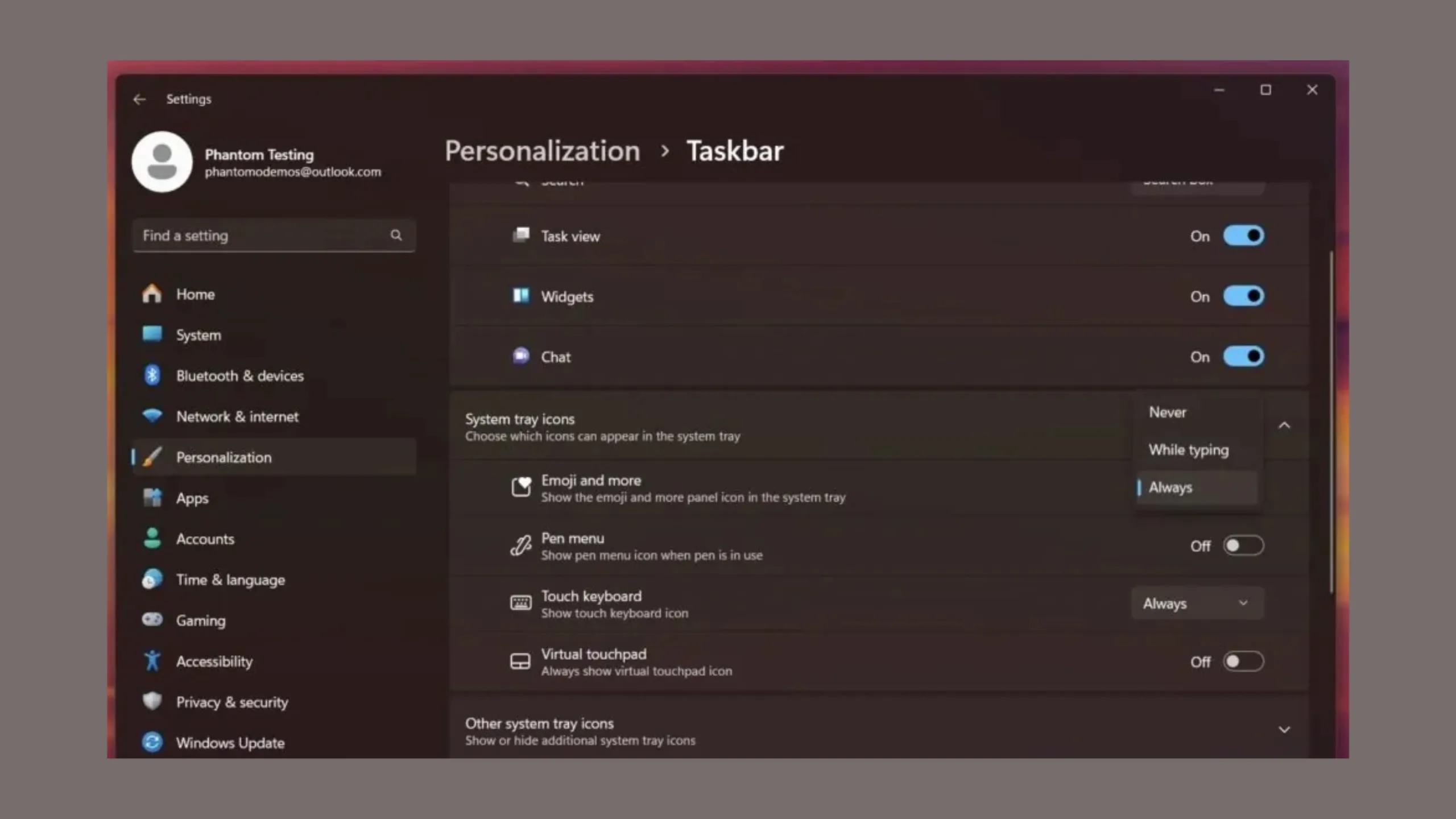Click the Task view icon
1456x819 pixels.
(521, 235)
